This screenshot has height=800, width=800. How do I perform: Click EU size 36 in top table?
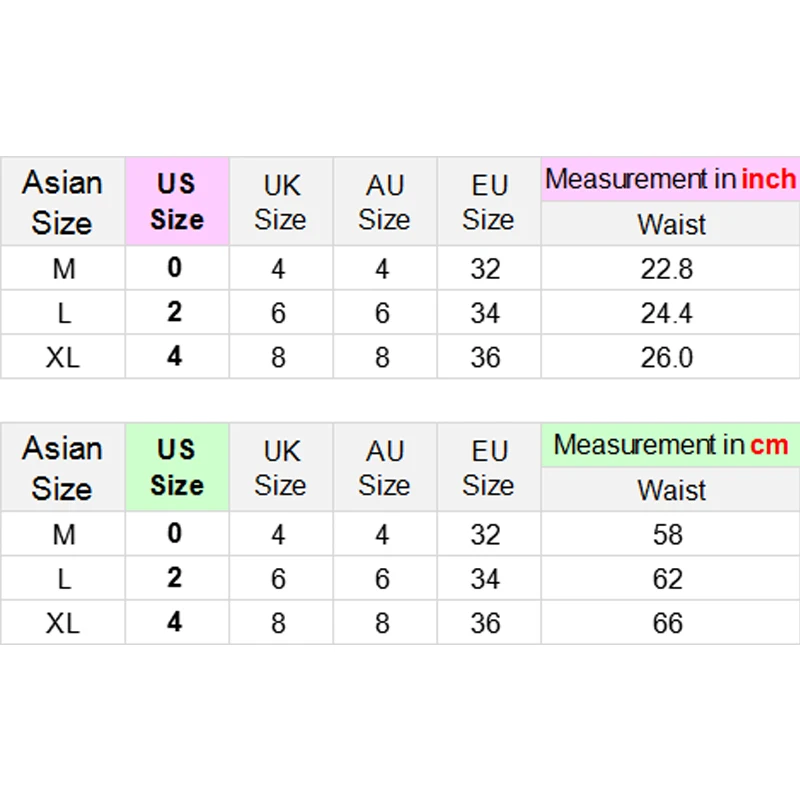[x=486, y=357]
